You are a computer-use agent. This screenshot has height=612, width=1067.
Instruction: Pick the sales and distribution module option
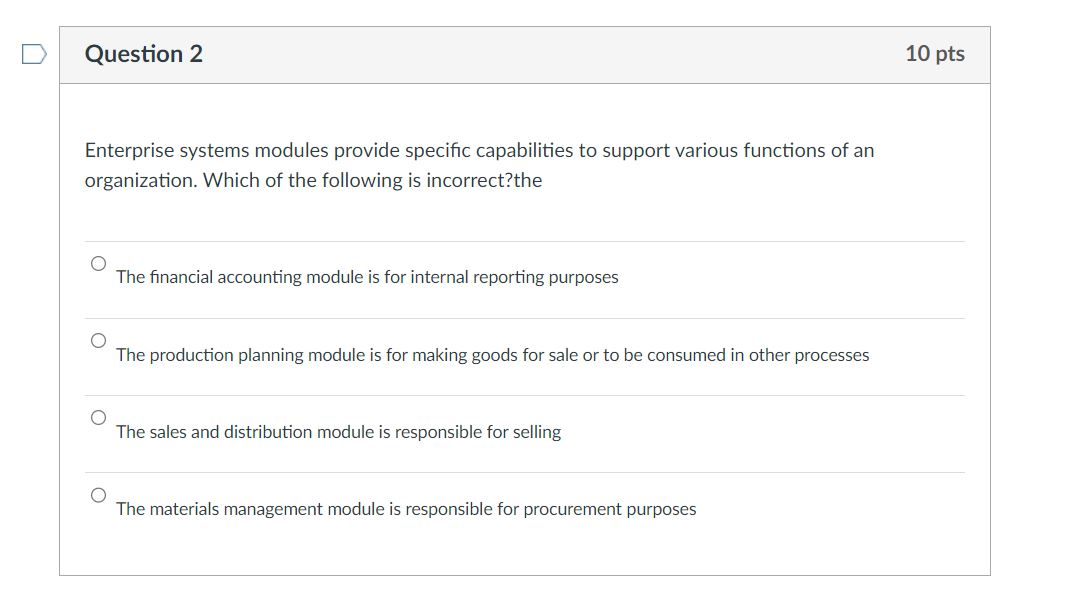98,417
